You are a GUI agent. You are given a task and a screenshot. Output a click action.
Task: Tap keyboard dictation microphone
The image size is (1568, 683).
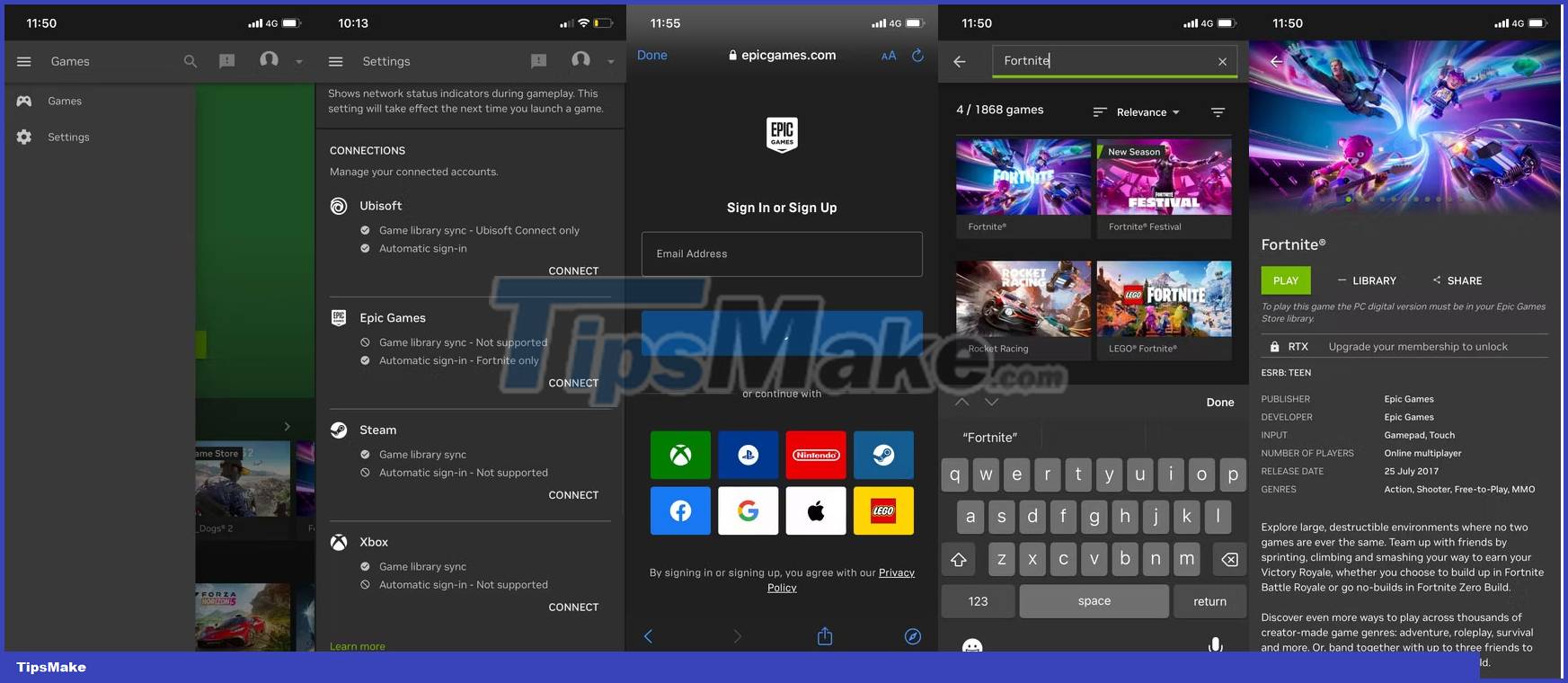[1215, 644]
